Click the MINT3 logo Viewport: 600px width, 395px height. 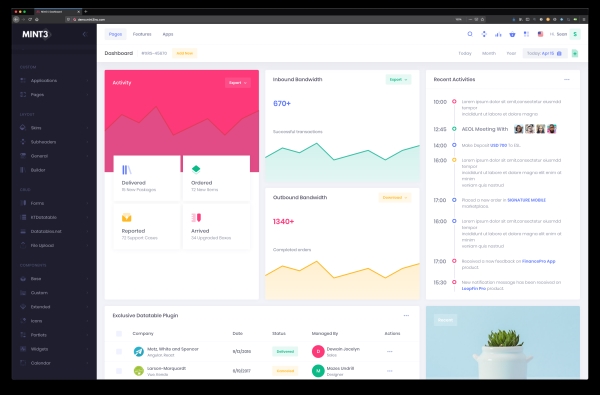[x=36, y=34]
